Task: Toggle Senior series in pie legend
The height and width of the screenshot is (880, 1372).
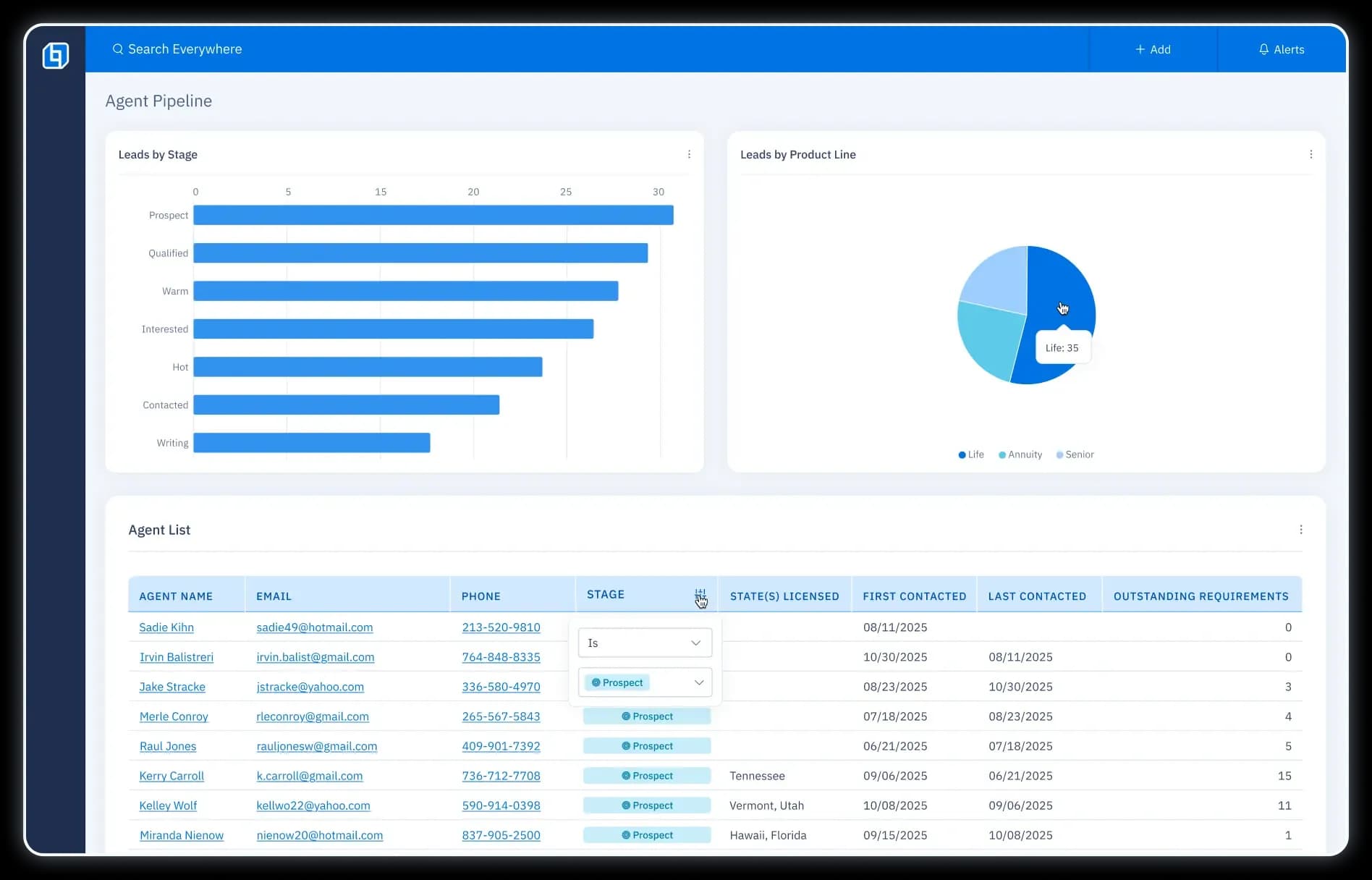Action: pos(1075,454)
